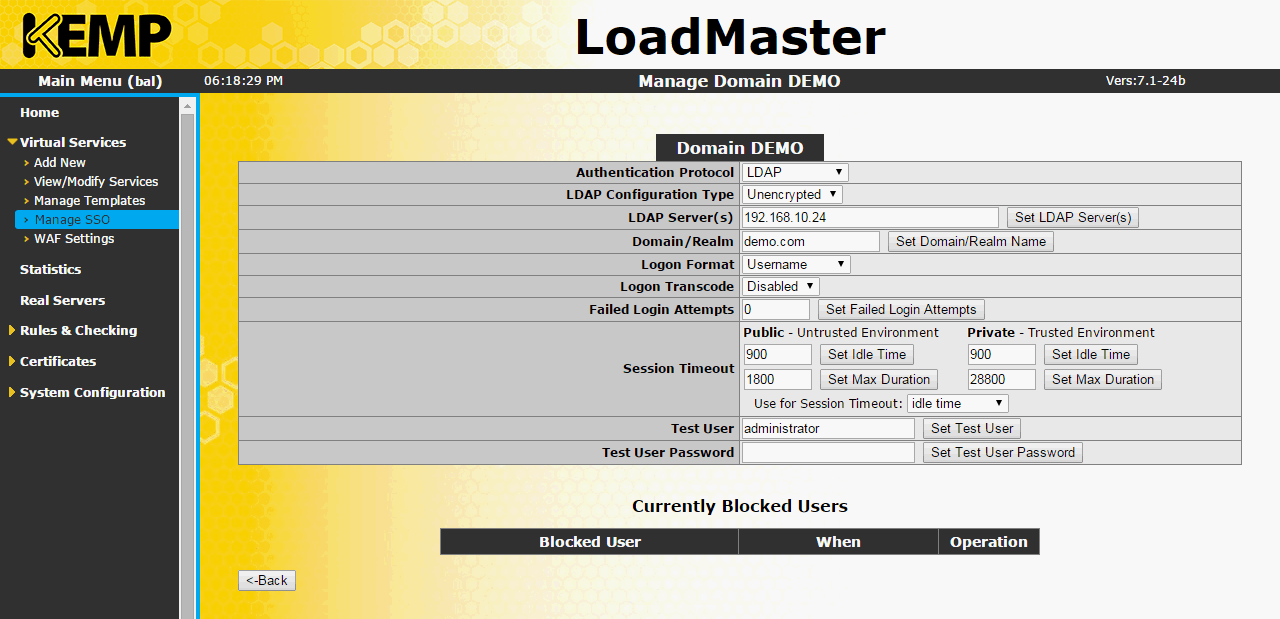
Task: Click Set Test User button
Action: tap(972, 428)
